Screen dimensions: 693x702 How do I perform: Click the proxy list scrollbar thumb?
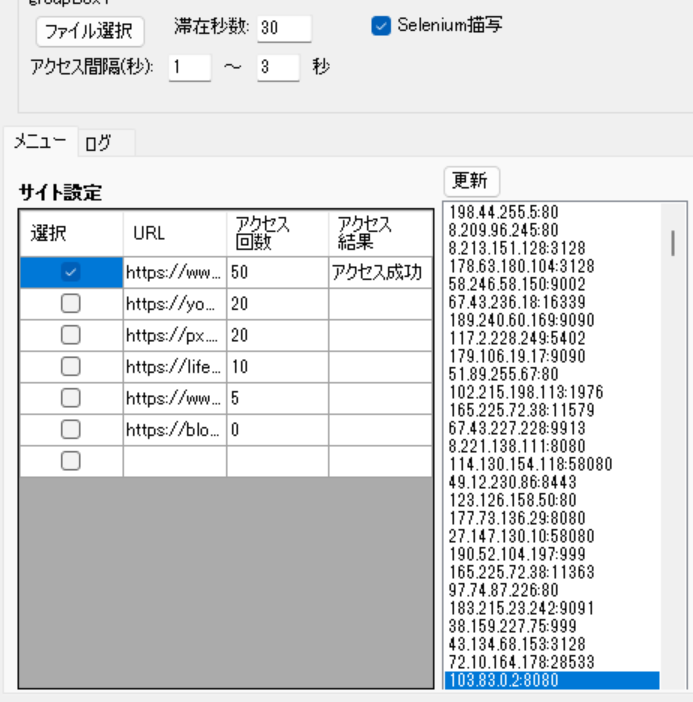click(x=673, y=243)
